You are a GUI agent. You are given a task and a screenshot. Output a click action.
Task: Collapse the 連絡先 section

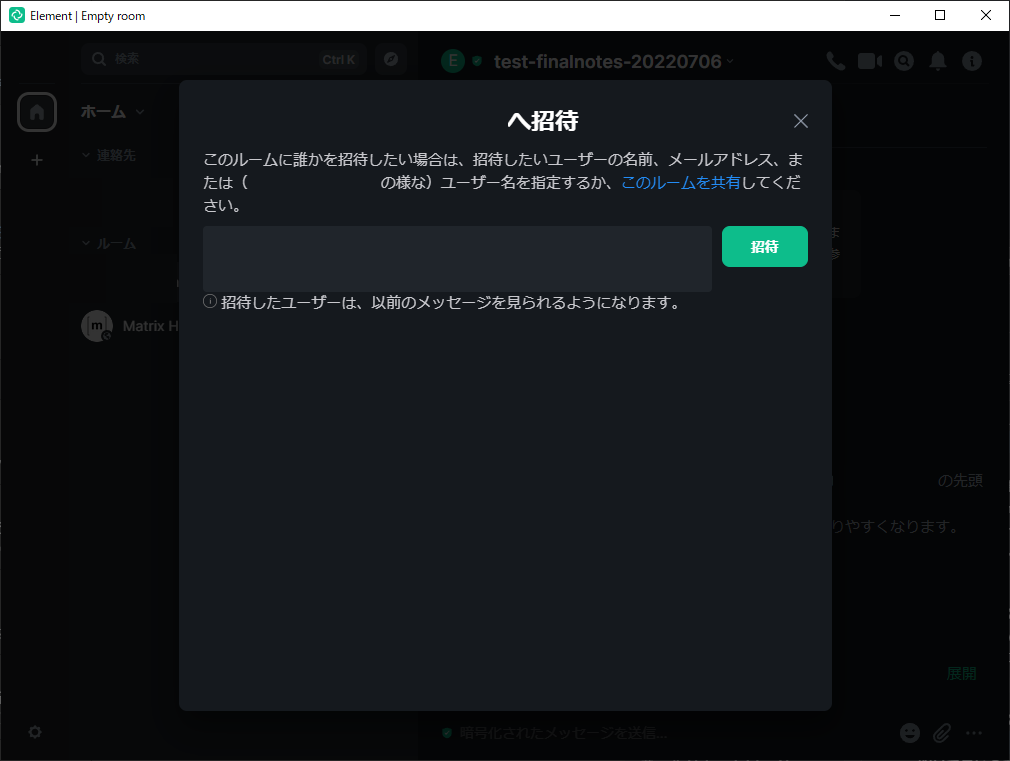85,155
